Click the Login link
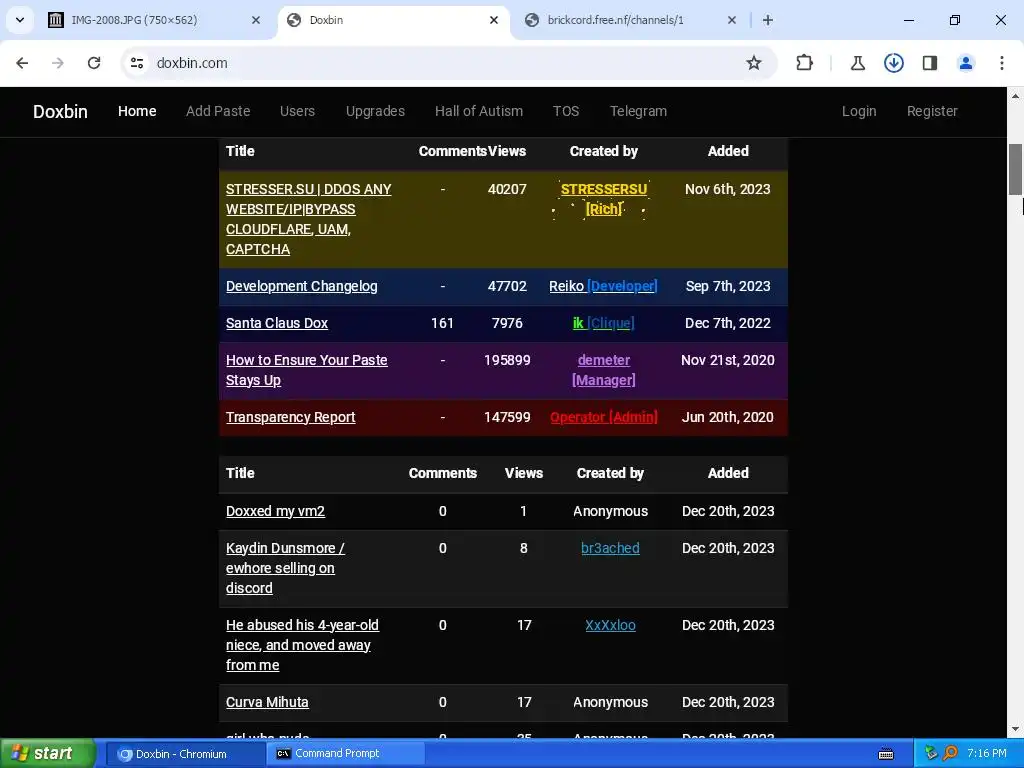Image resolution: width=1024 pixels, height=768 pixels. click(859, 111)
